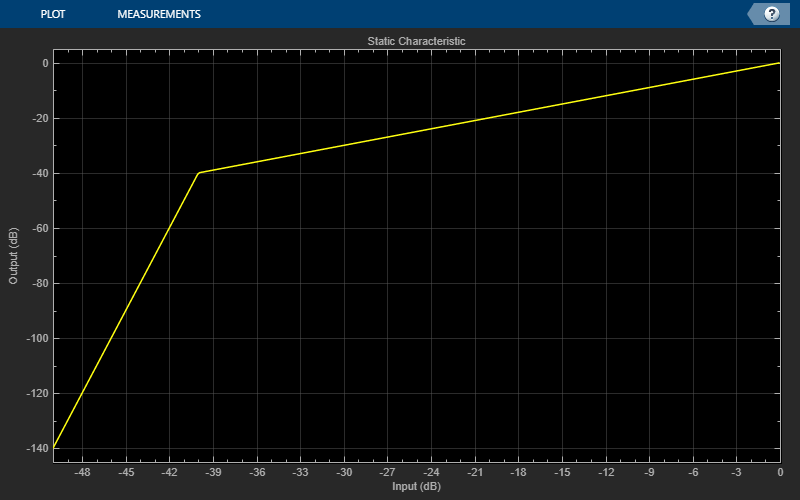
Task: Click the Output (dB) y-axis label
Action: tap(13, 256)
